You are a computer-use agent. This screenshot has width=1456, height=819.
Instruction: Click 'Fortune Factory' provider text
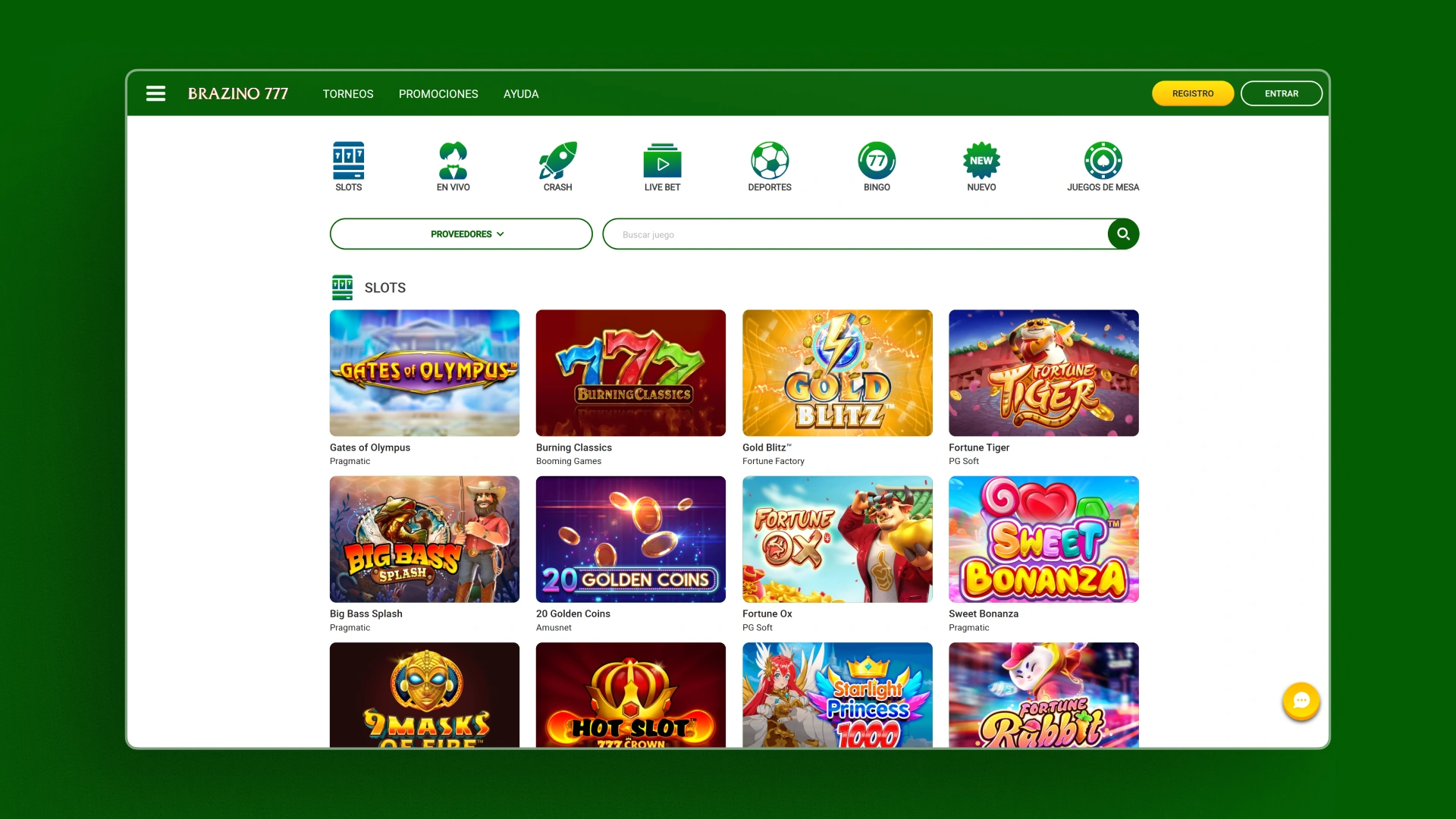point(773,461)
